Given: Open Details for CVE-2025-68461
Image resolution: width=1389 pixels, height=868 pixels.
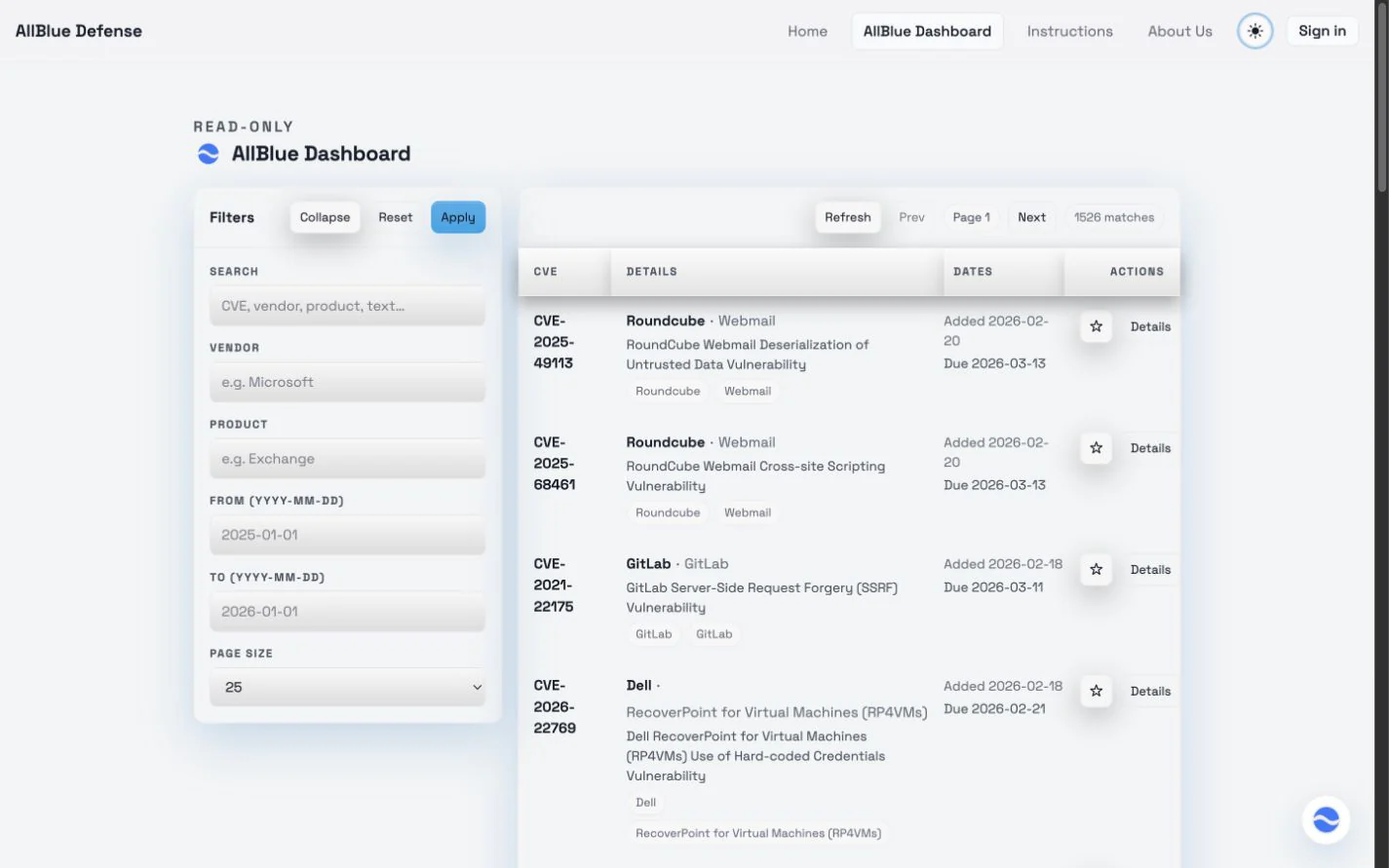Looking at the screenshot, I should (1150, 448).
